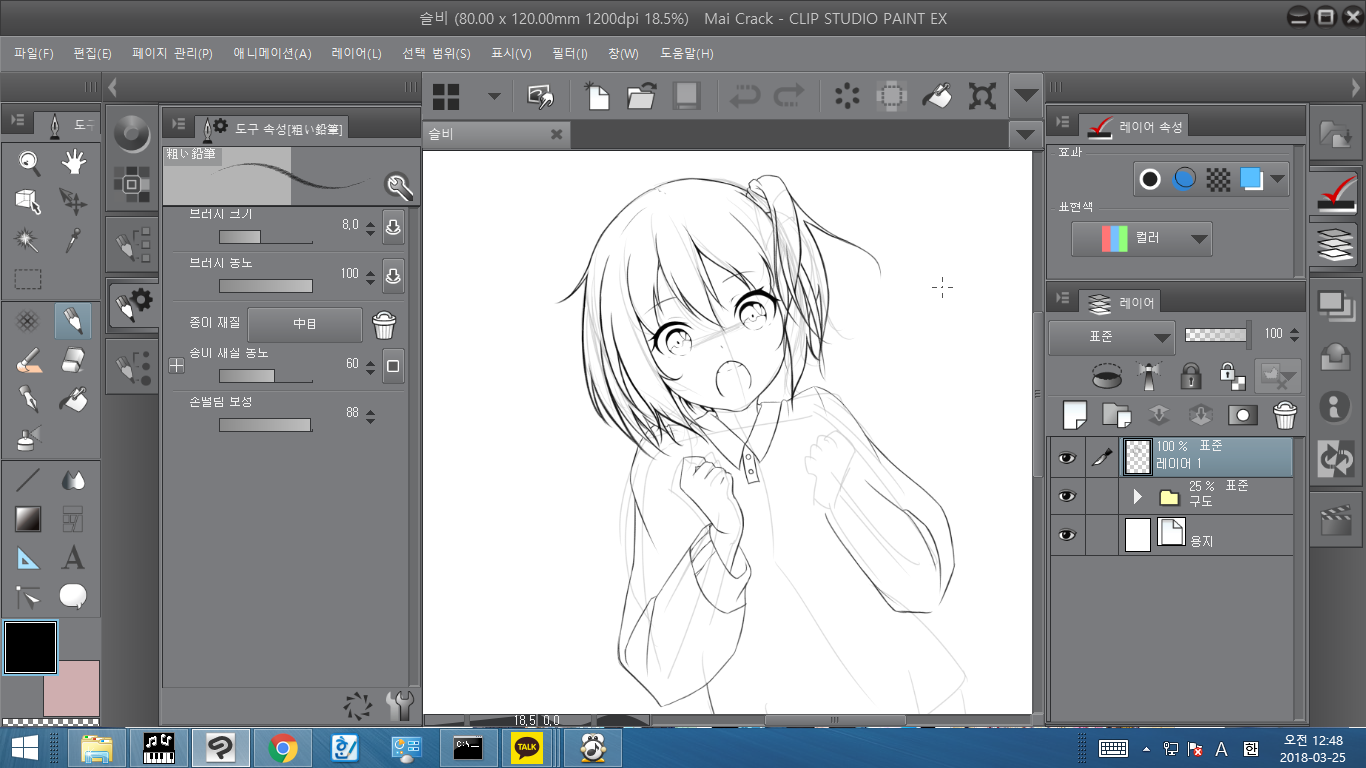Select the Brush tool
This screenshot has width=1366, height=768.
click(x=28, y=360)
